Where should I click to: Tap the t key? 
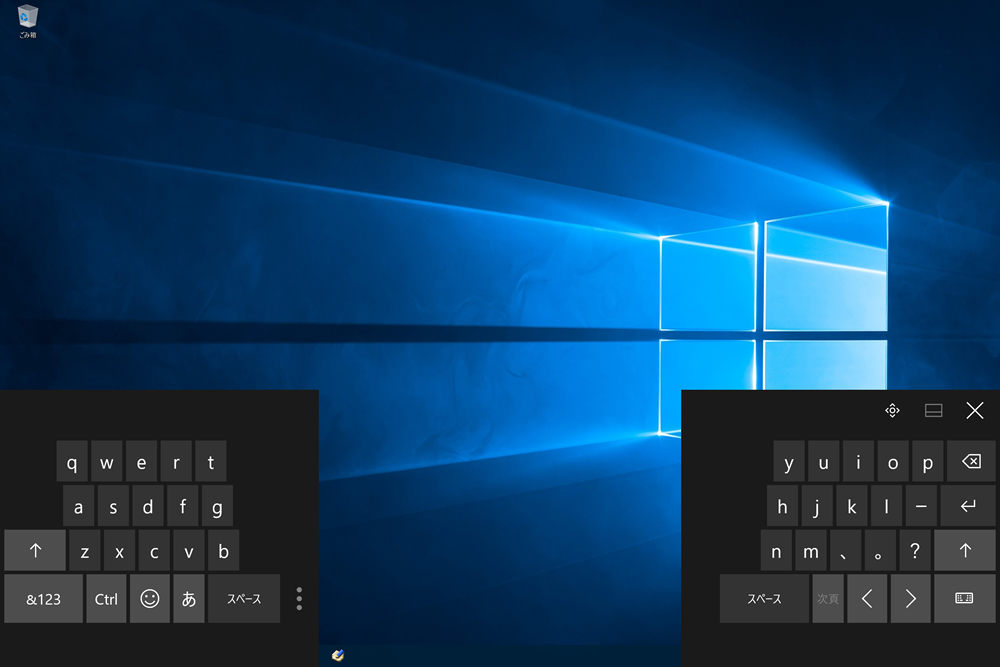[x=210, y=461]
